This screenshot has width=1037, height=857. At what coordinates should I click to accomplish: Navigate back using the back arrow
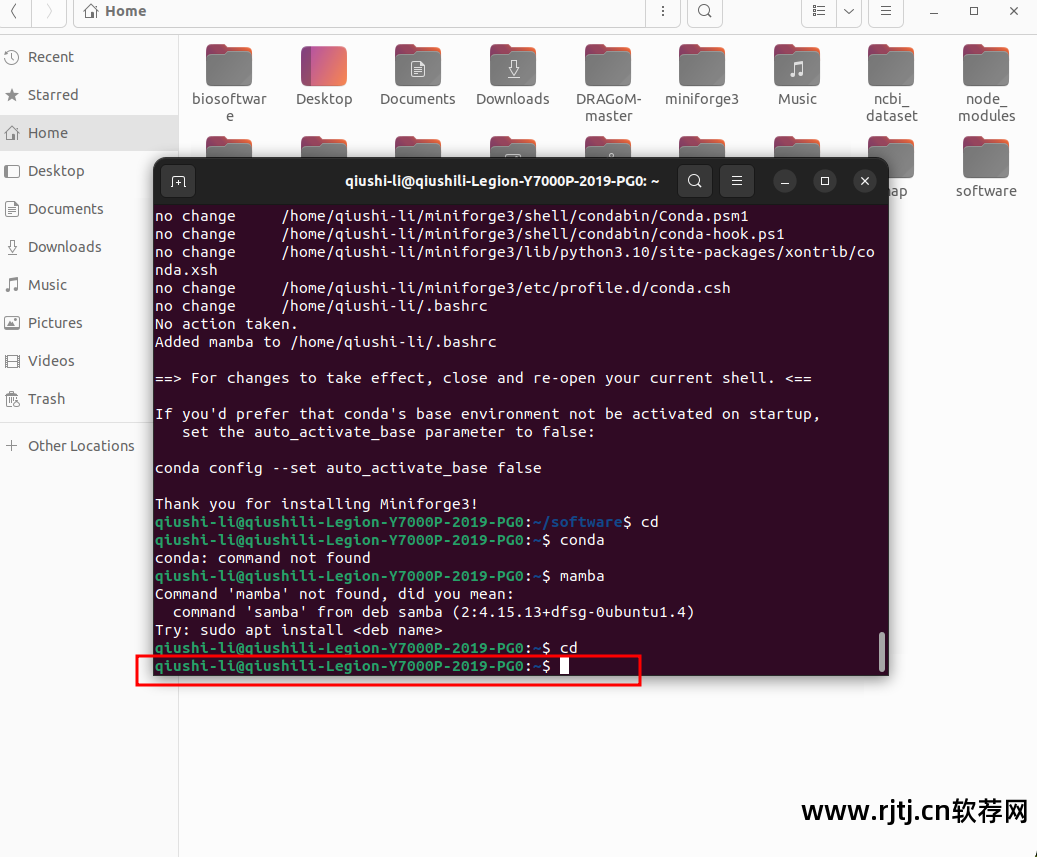(14, 13)
